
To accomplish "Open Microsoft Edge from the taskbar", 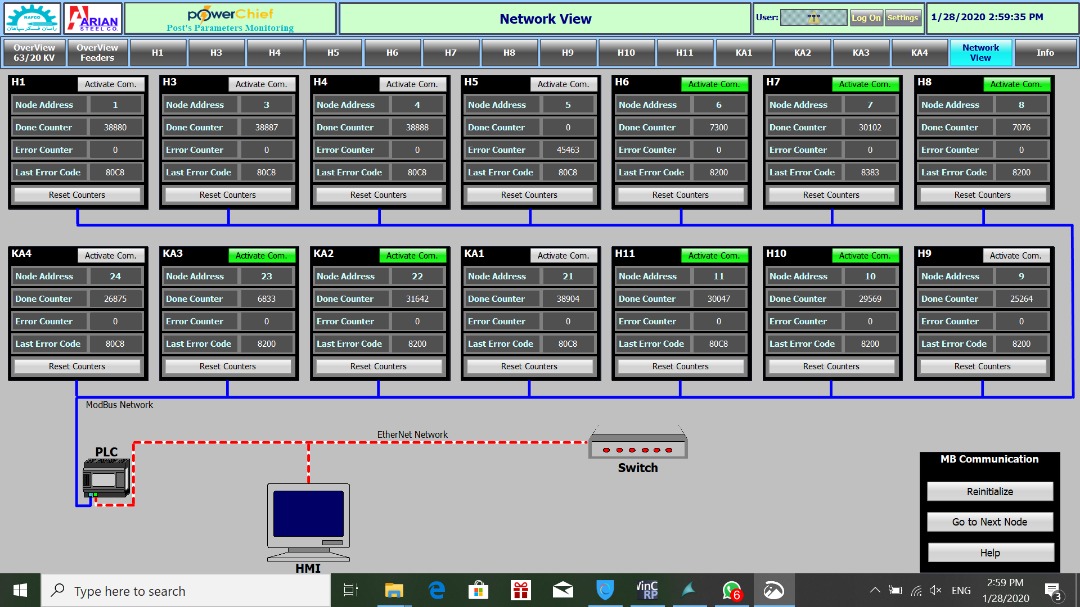I will click(436, 590).
